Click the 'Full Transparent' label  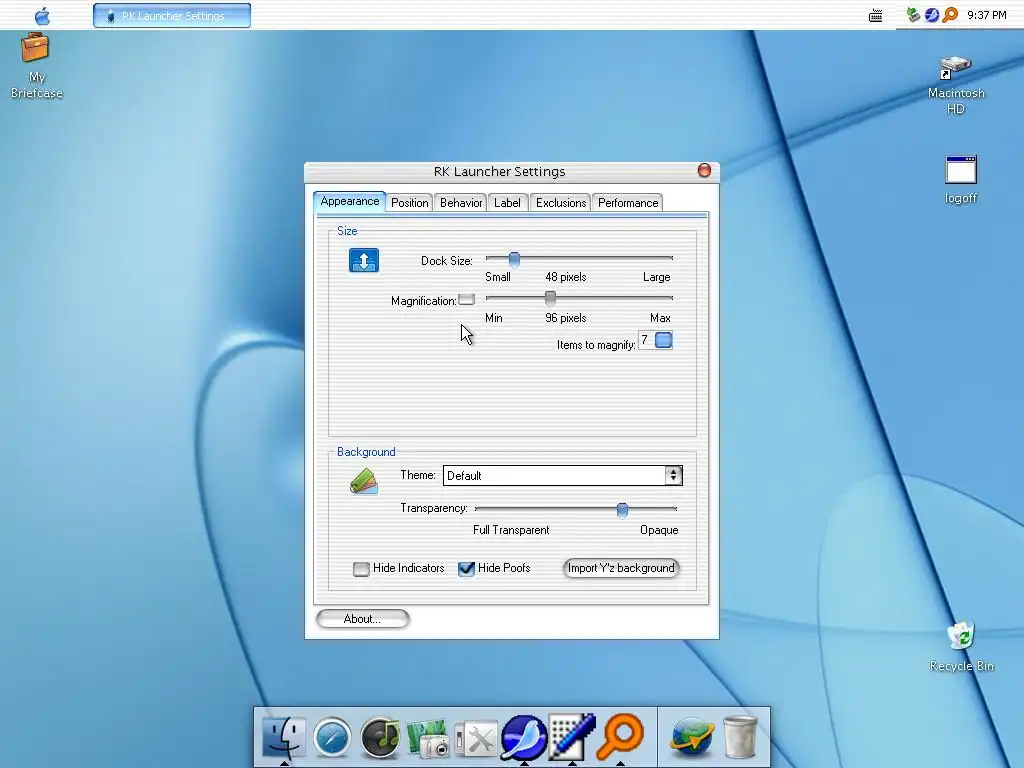pos(511,530)
